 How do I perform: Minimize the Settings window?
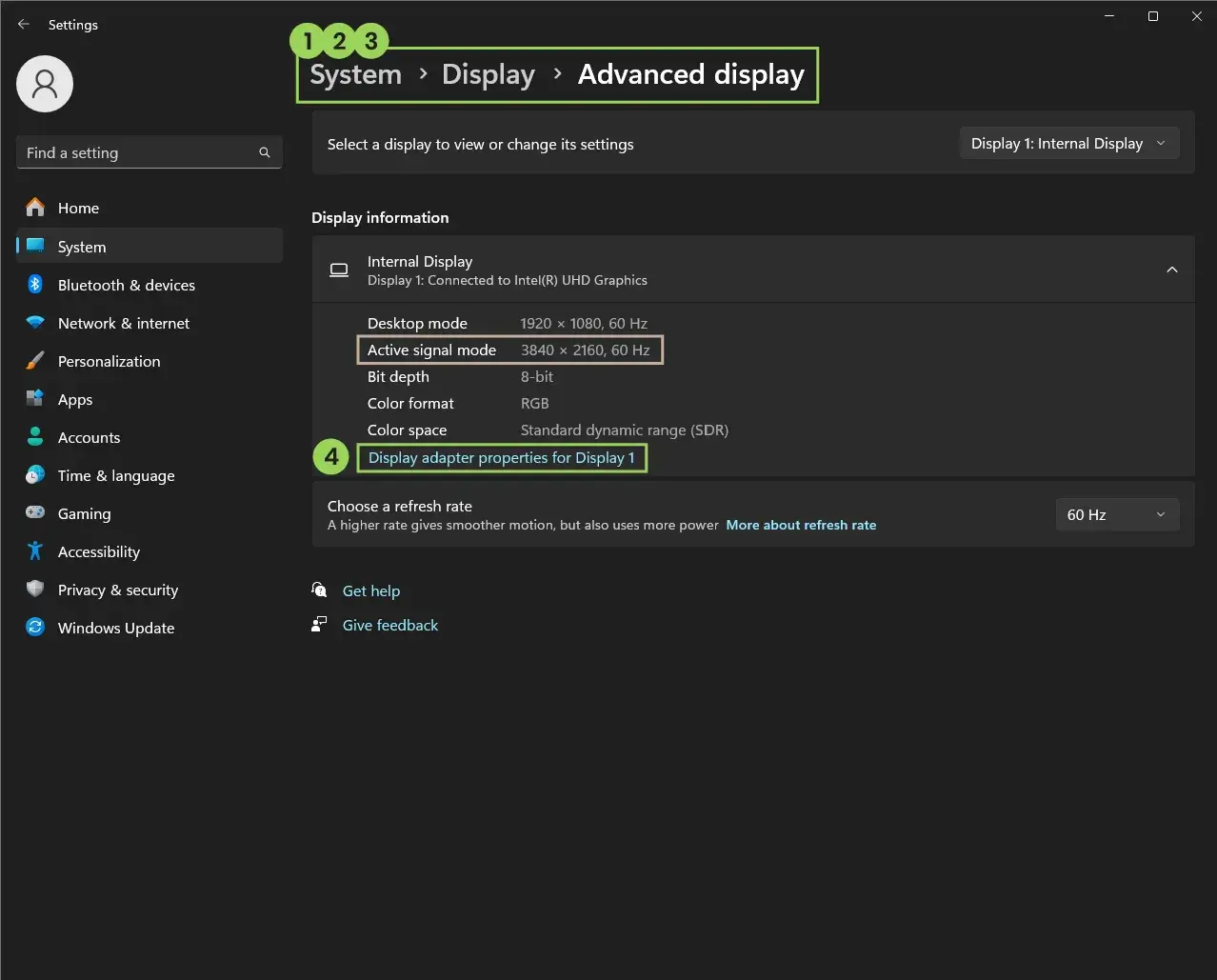pyautogui.click(x=1109, y=16)
